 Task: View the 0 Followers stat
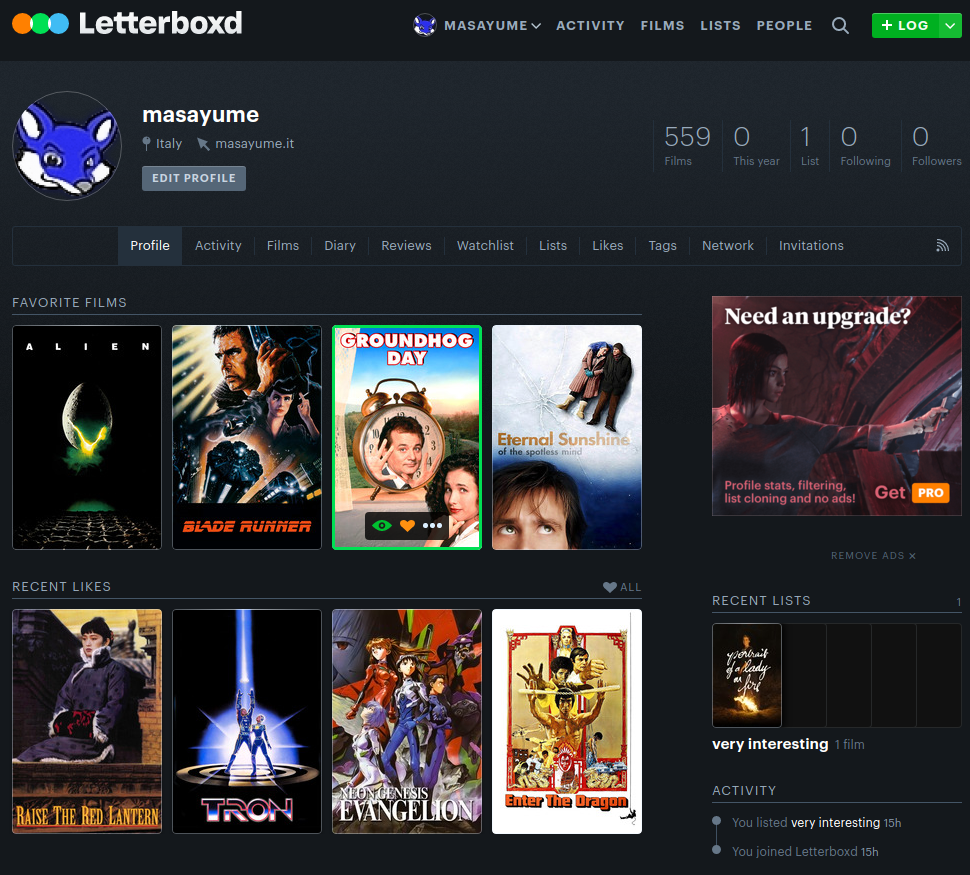click(x=936, y=145)
